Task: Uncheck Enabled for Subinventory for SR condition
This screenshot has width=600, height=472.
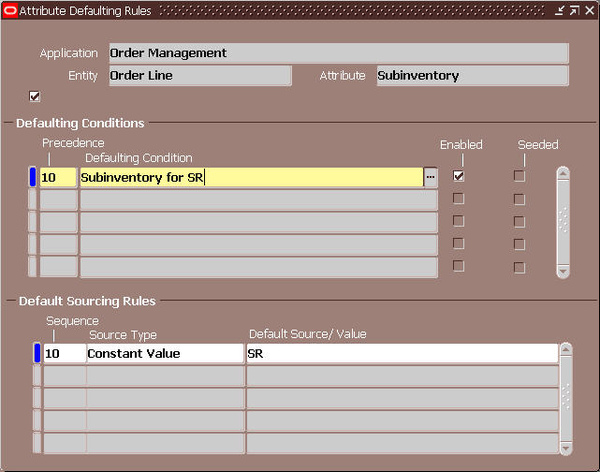Action: pos(458,176)
